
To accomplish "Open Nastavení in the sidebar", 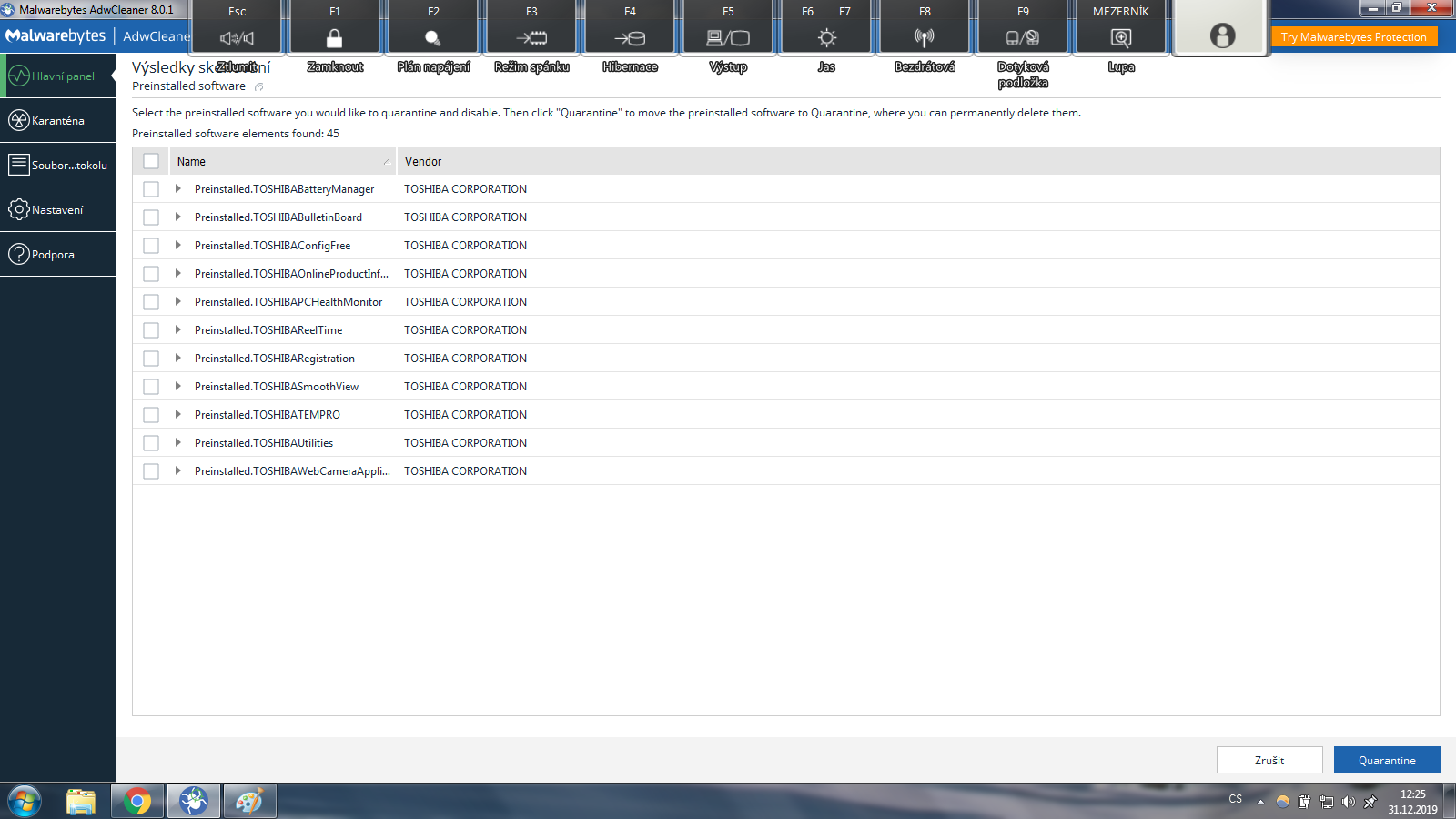I will (x=58, y=209).
